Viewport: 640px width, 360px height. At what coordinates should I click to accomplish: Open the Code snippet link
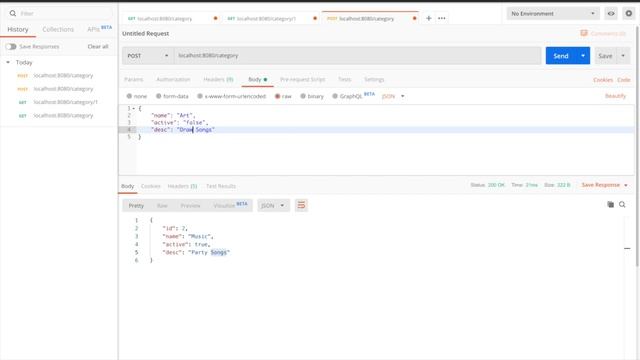click(x=624, y=80)
